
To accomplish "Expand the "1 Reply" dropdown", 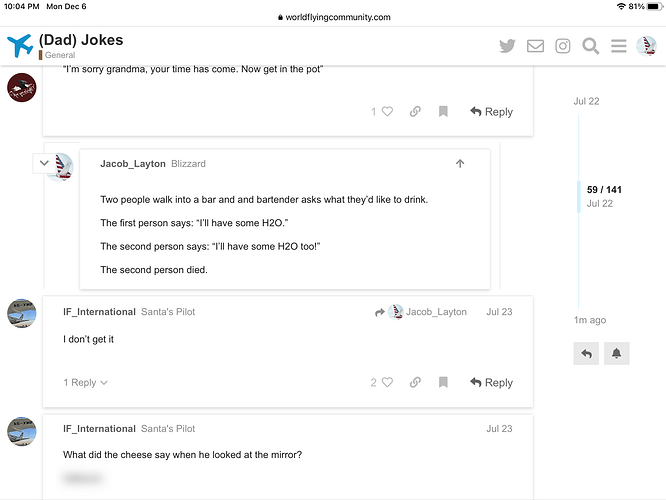I will click(x=85, y=383).
